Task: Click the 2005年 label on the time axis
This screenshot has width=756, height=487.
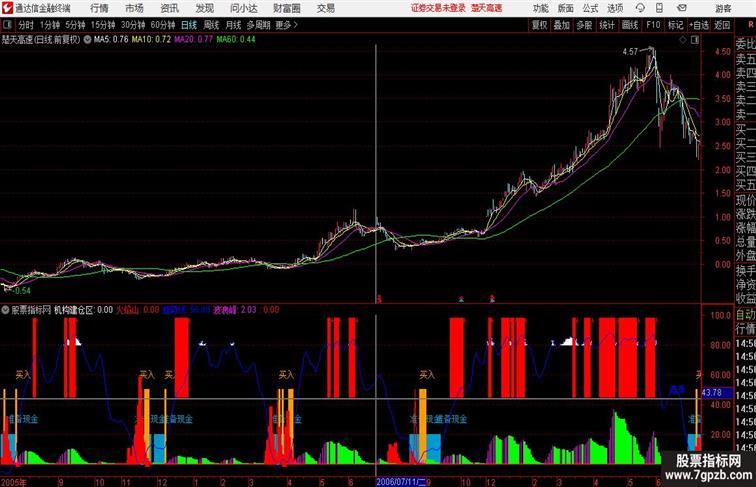Action: pyautogui.click(x=14, y=482)
